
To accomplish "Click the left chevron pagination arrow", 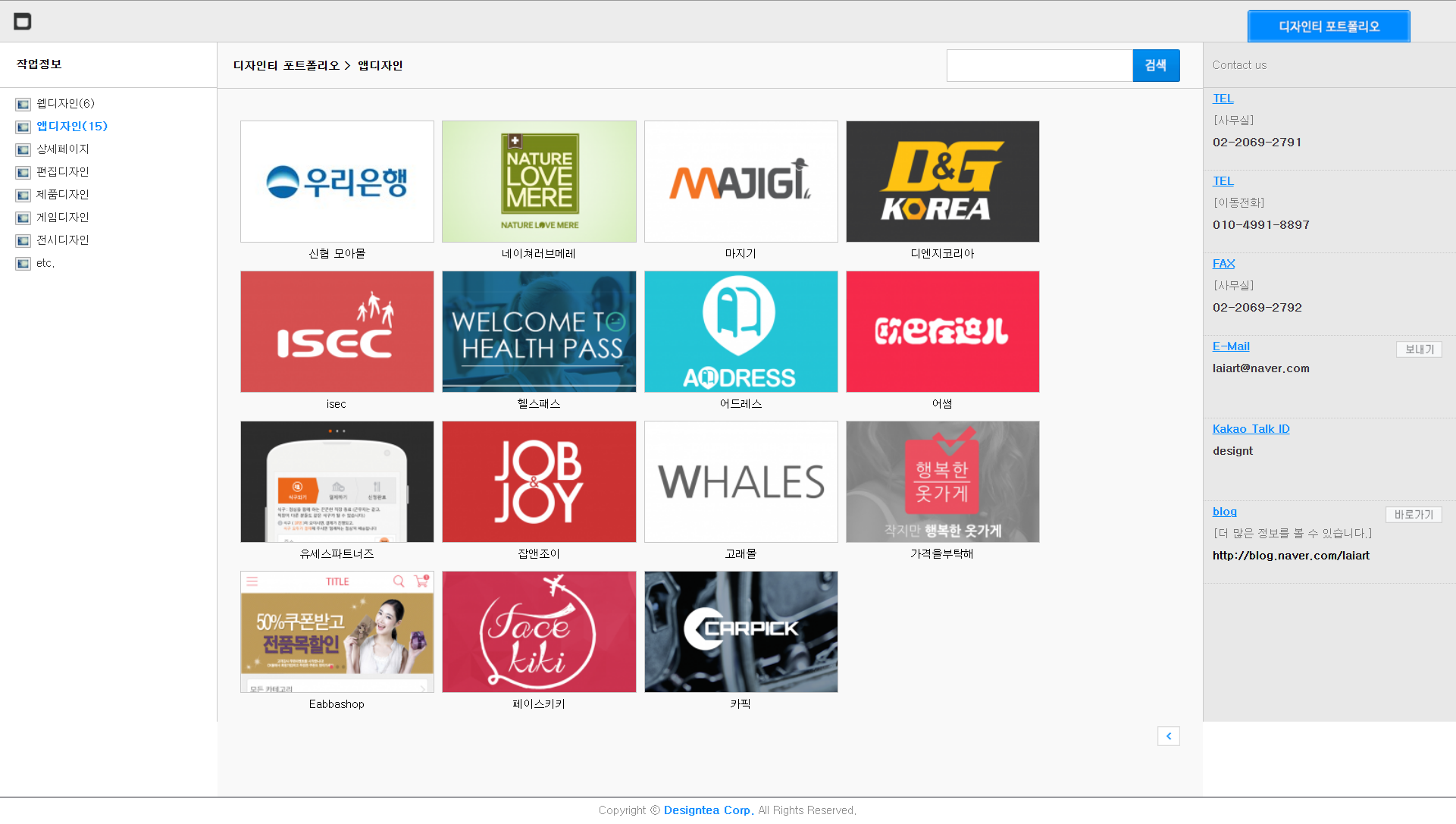I will pyautogui.click(x=1168, y=736).
